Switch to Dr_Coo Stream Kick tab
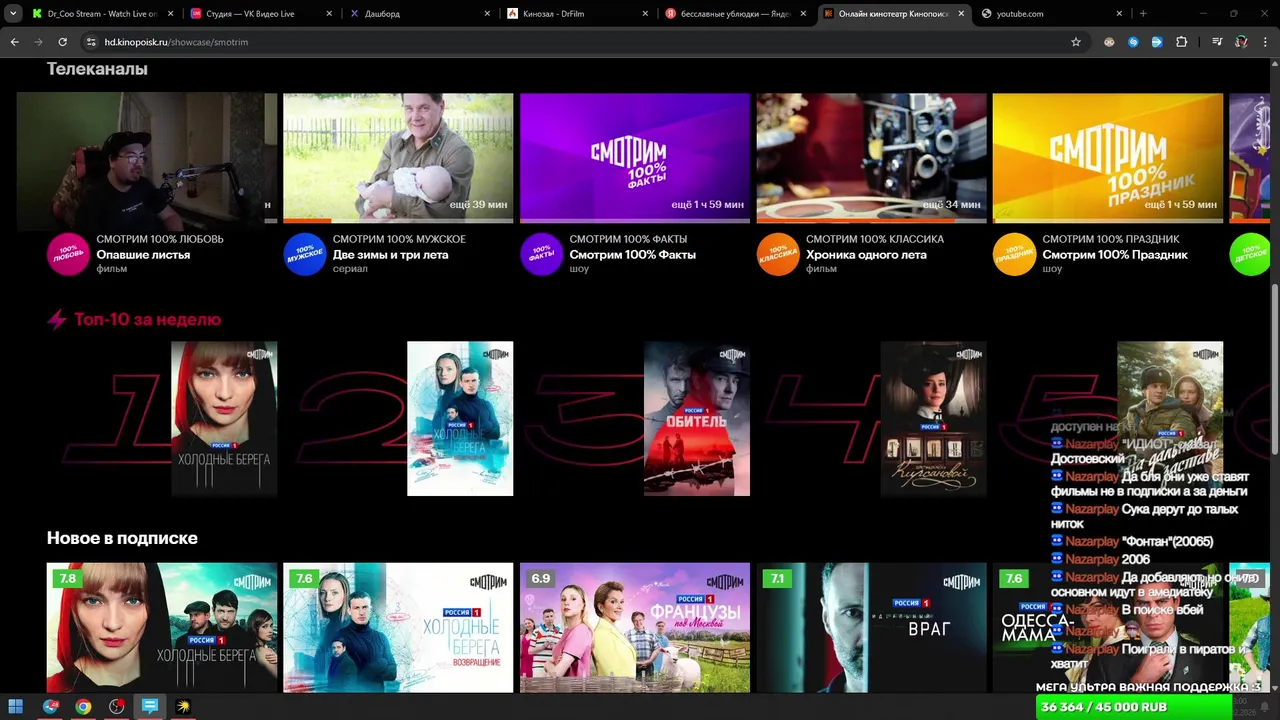 101,14
